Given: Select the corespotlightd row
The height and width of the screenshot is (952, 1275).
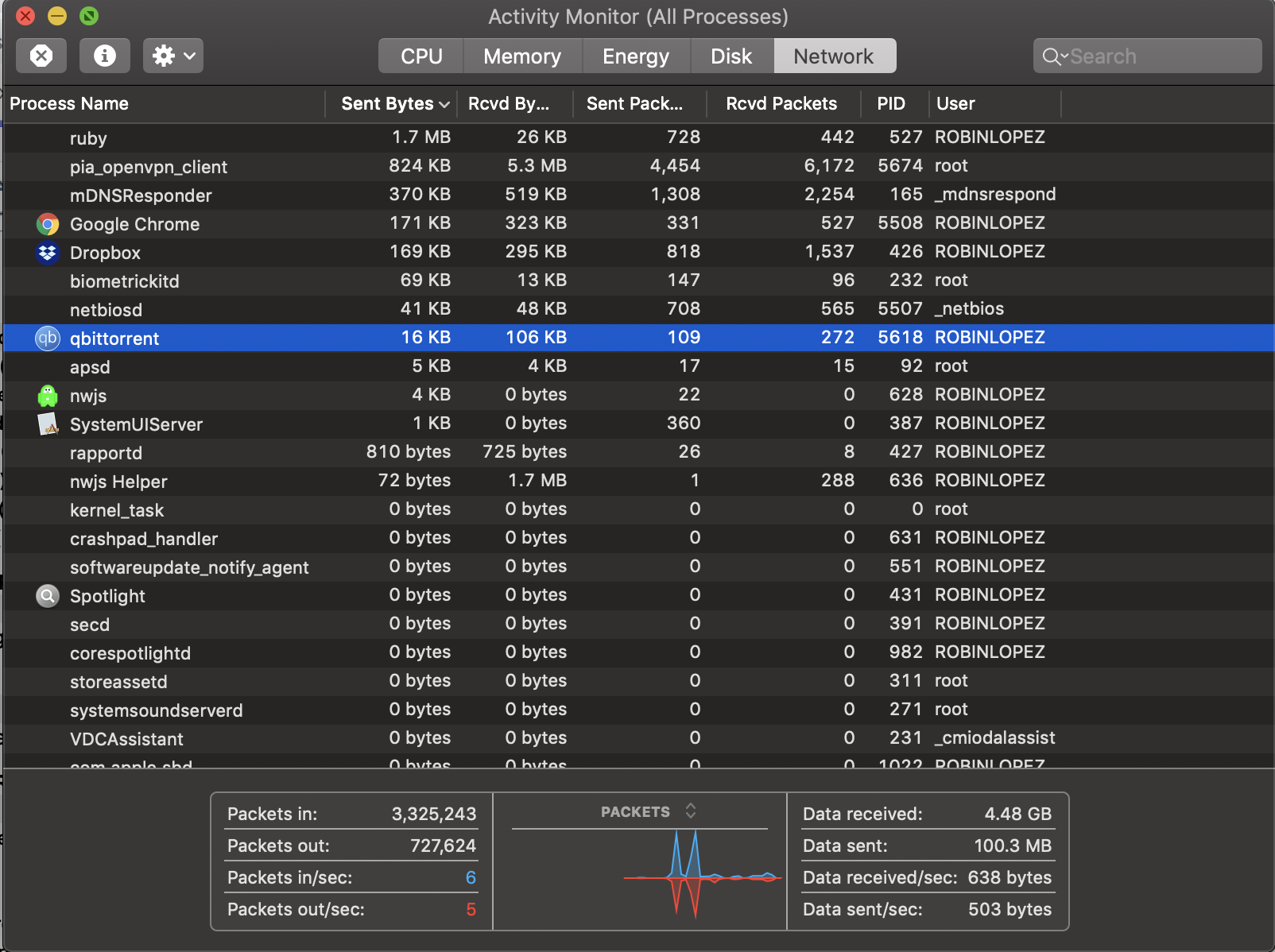Looking at the screenshot, I should coord(638,652).
